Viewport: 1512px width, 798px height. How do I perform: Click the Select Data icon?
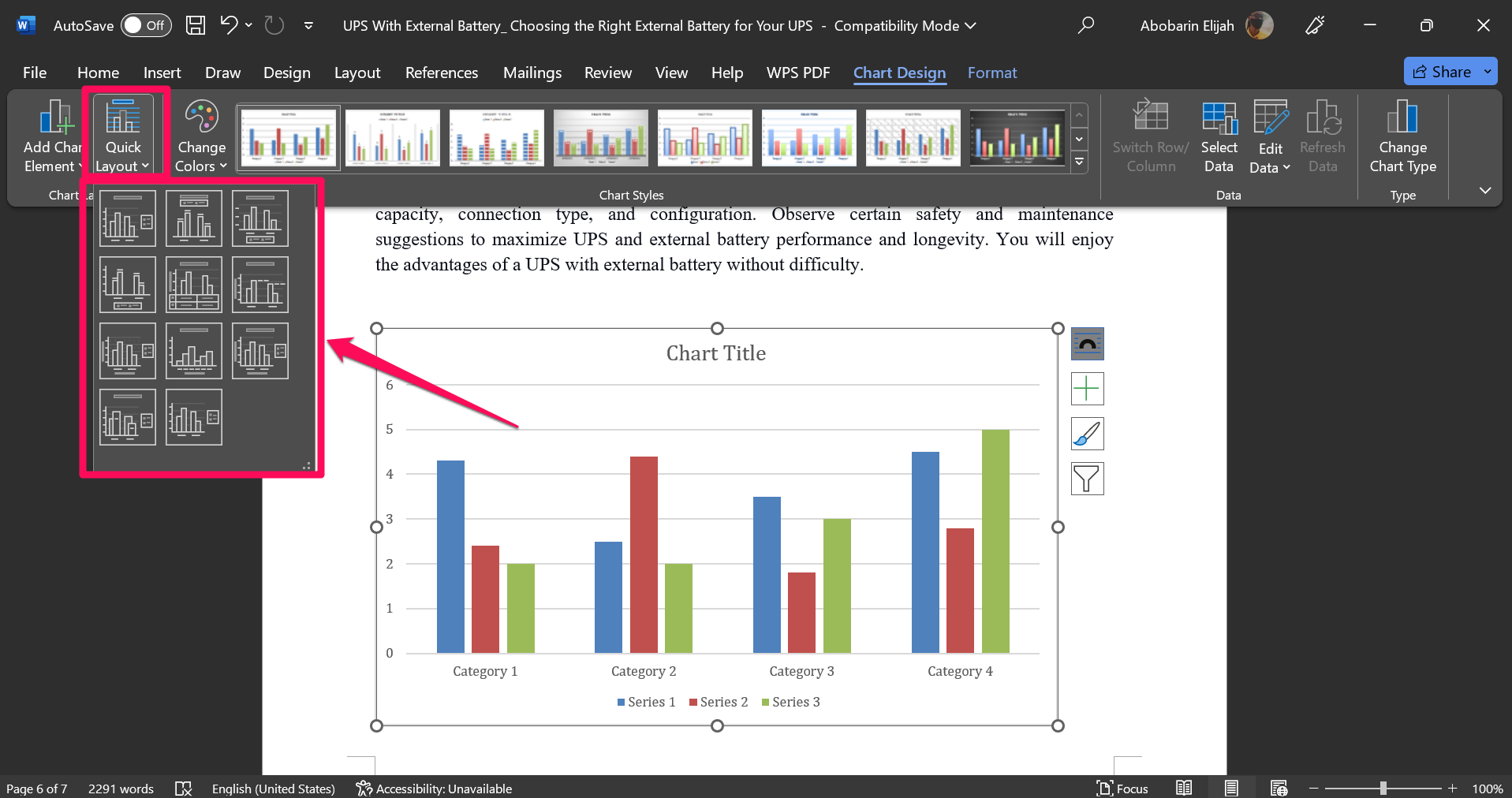coord(1218,134)
